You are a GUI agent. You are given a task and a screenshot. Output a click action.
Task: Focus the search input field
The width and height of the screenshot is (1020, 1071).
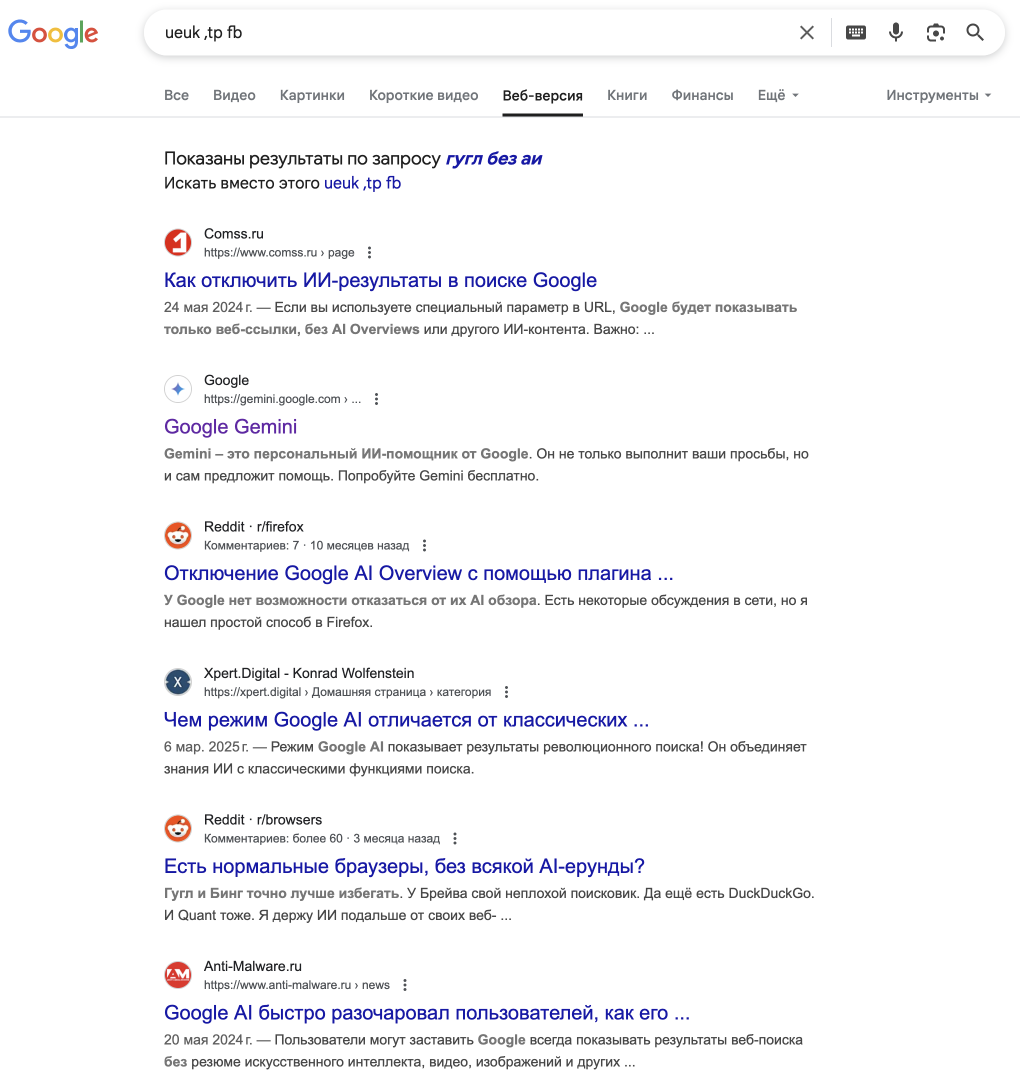click(471, 33)
